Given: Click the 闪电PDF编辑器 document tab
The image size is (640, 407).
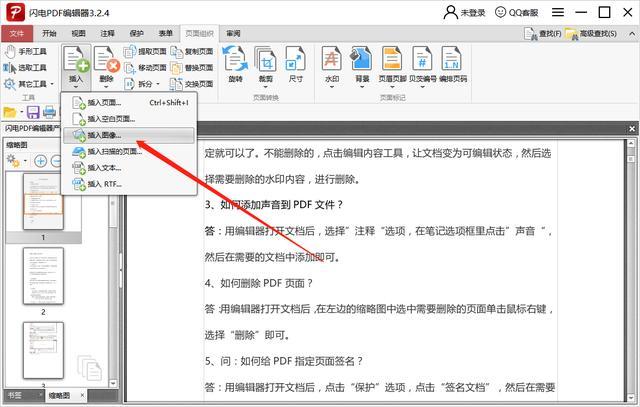Looking at the screenshot, I should tap(32, 128).
